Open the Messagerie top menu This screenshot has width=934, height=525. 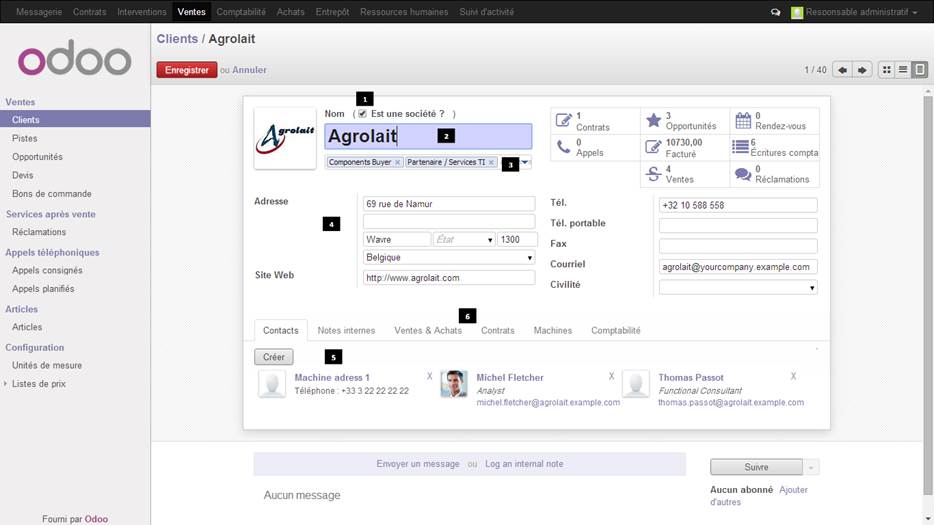pyautogui.click(x=39, y=12)
